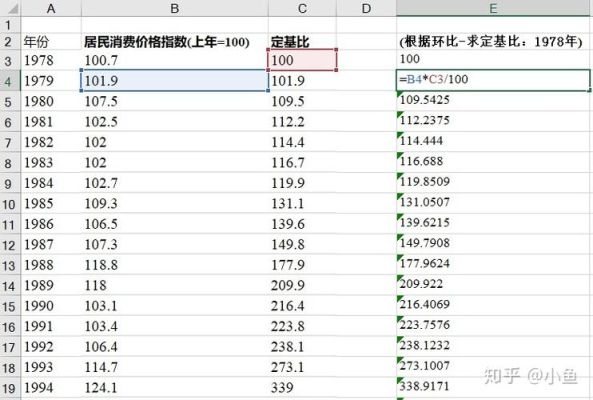Select column B header
Viewport: 593px width, 400px height.
[x=175, y=8]
